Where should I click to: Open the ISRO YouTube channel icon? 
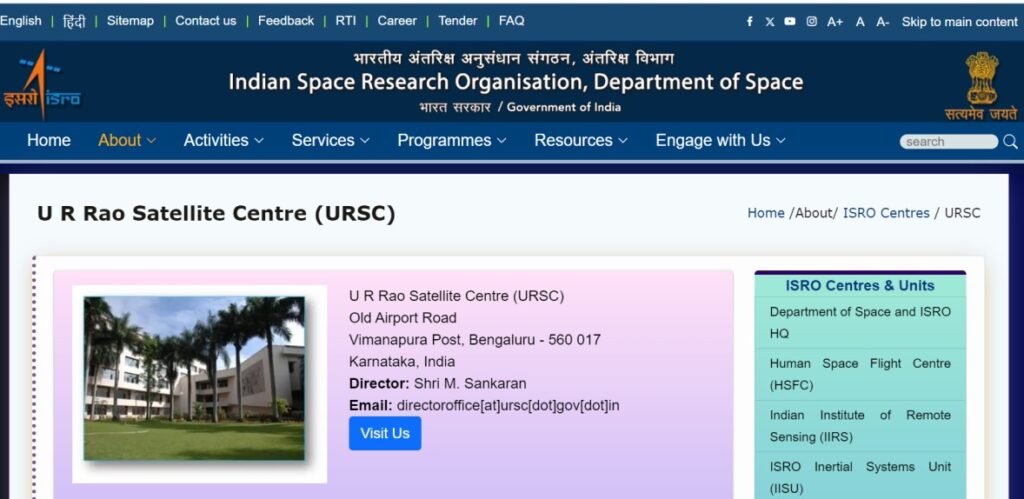790,21
